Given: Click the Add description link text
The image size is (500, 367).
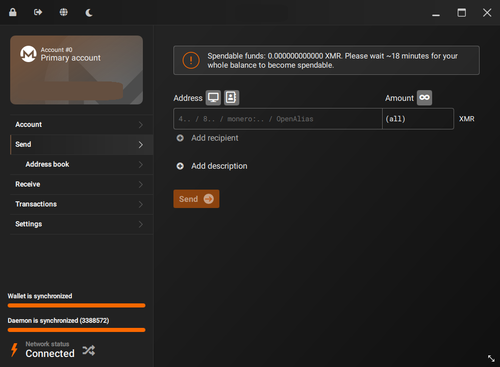Looking at the screenshot, I should pyautogui.click(x=219, y=166).
